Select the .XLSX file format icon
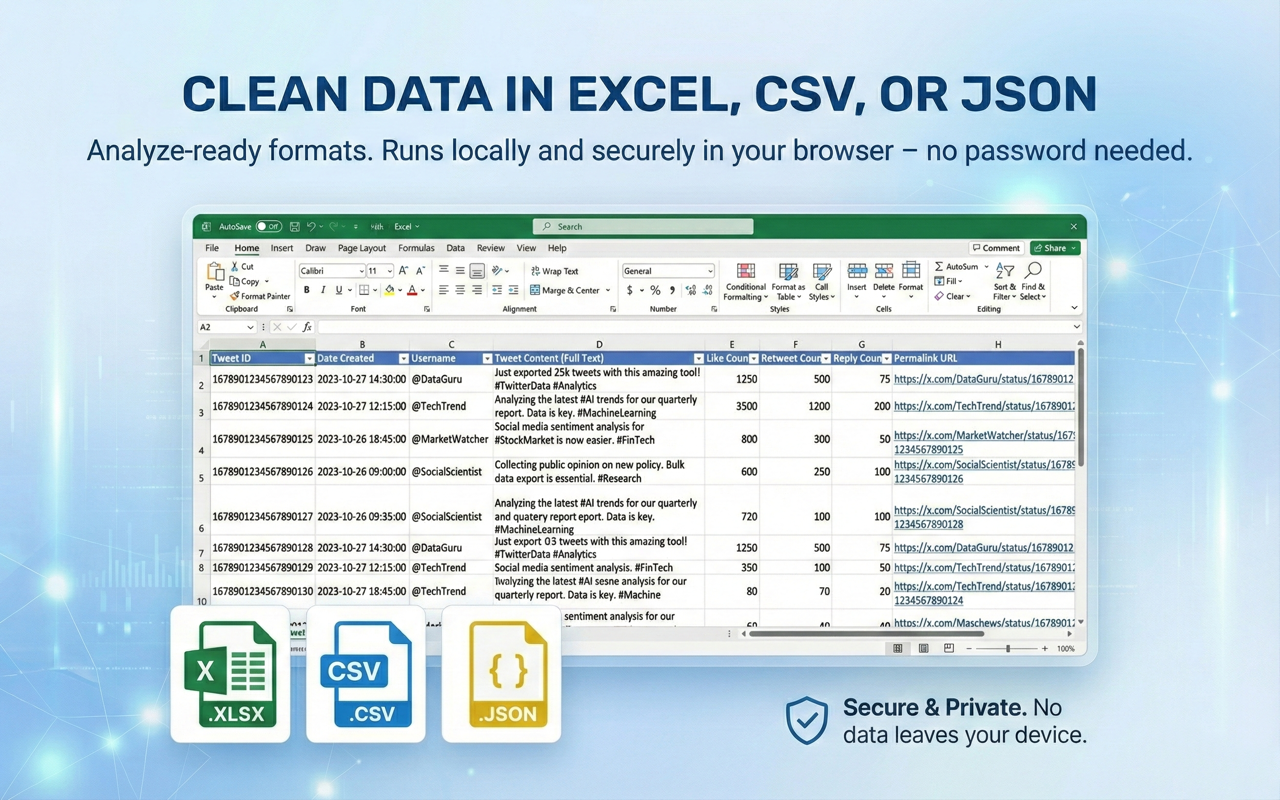Viewport: 1280px width, 800px height. pyautogui.click(x=230, y=673)
